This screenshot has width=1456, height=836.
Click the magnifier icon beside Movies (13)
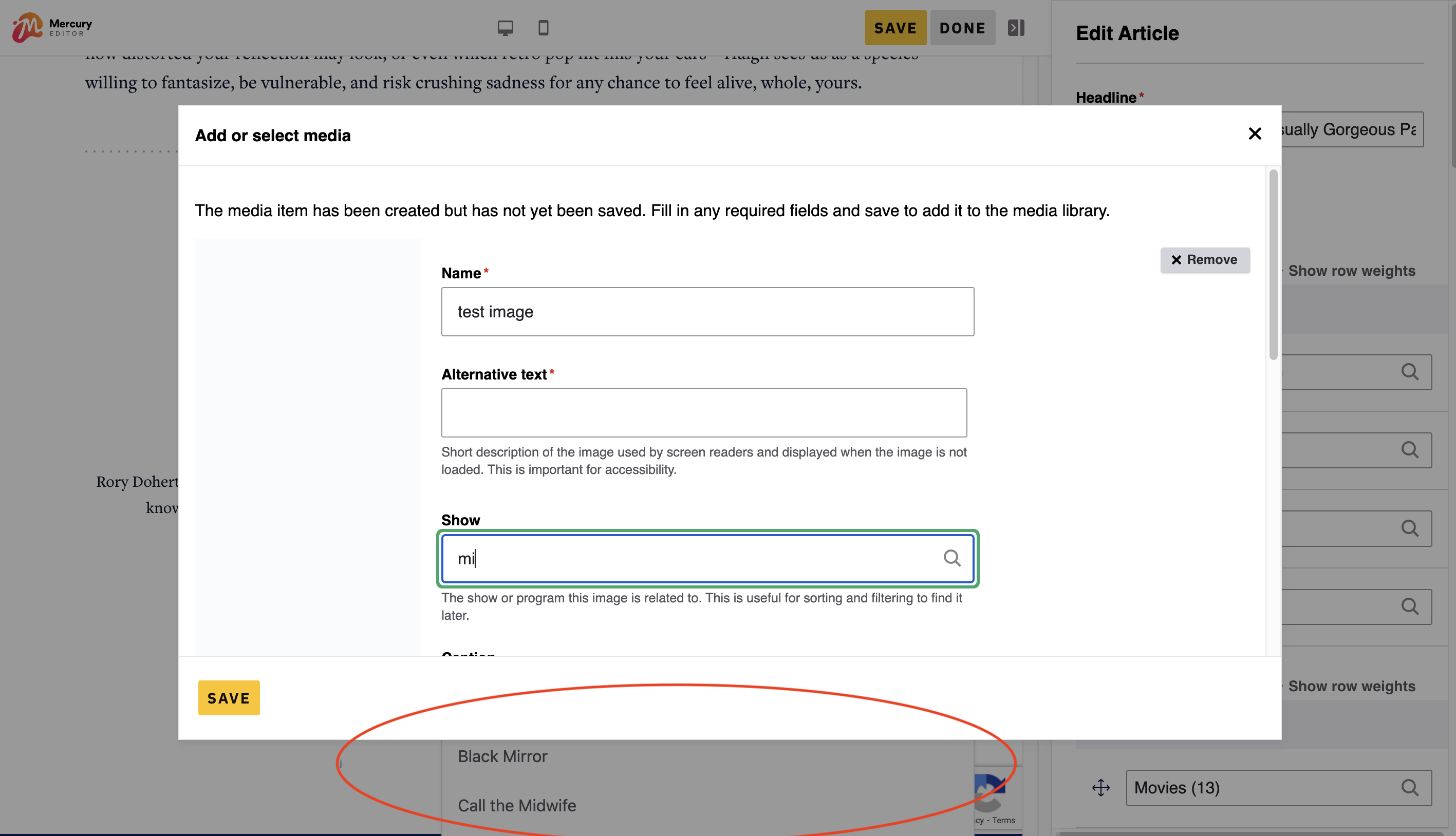[x=1411, y=787]
